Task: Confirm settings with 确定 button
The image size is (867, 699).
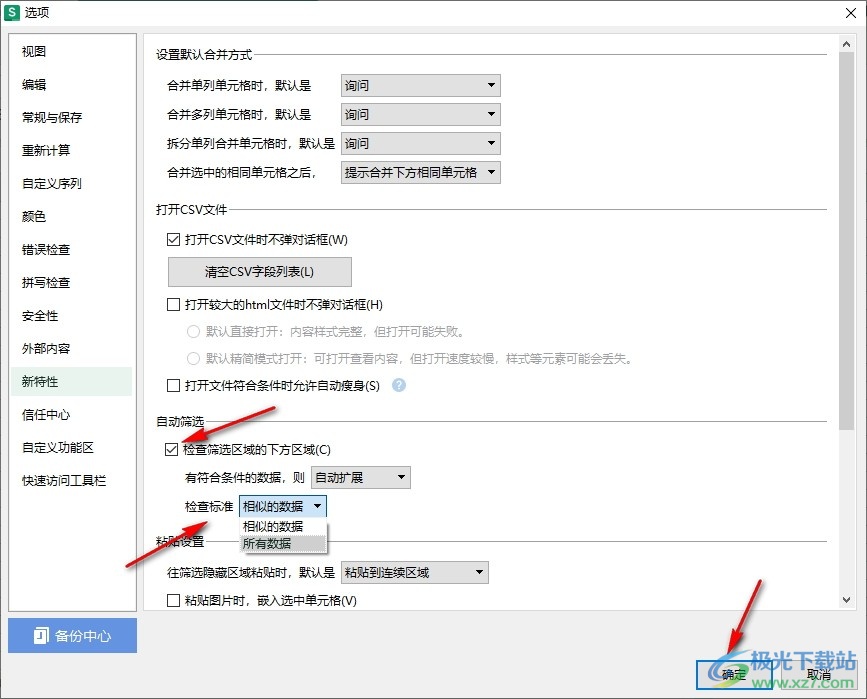Action: pyautogui.click(x=734, y=675)
